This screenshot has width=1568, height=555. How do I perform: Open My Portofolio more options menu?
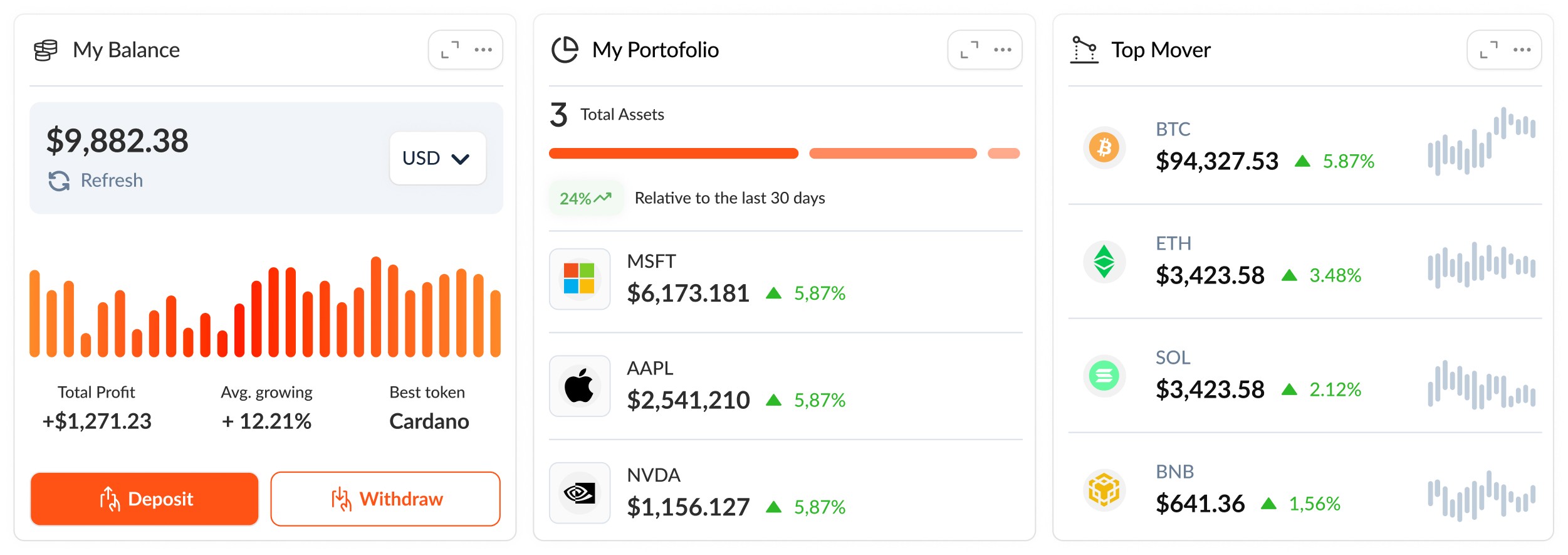click(x=1003, y=50)
